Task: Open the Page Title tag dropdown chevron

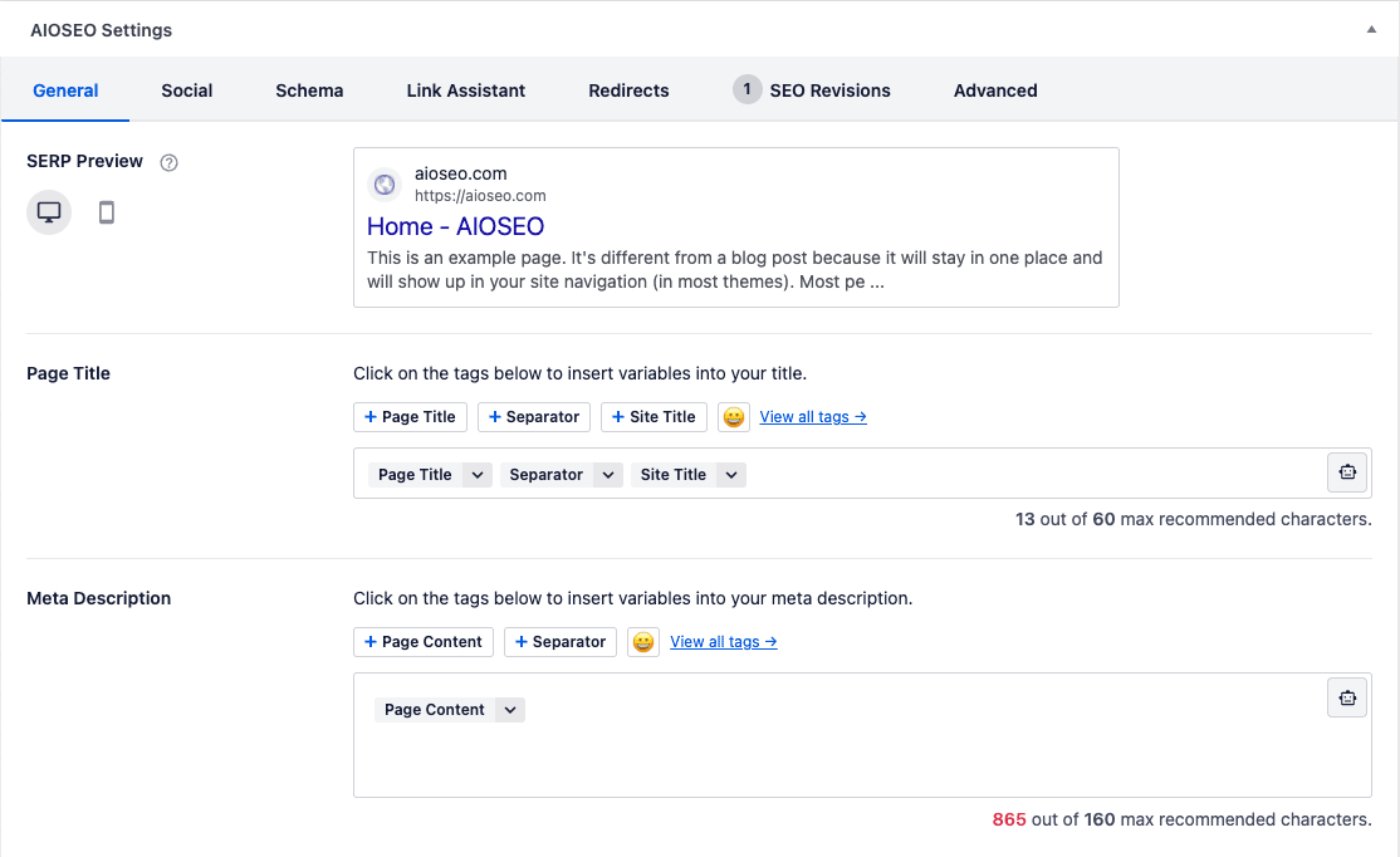Action: click(477, 475)
